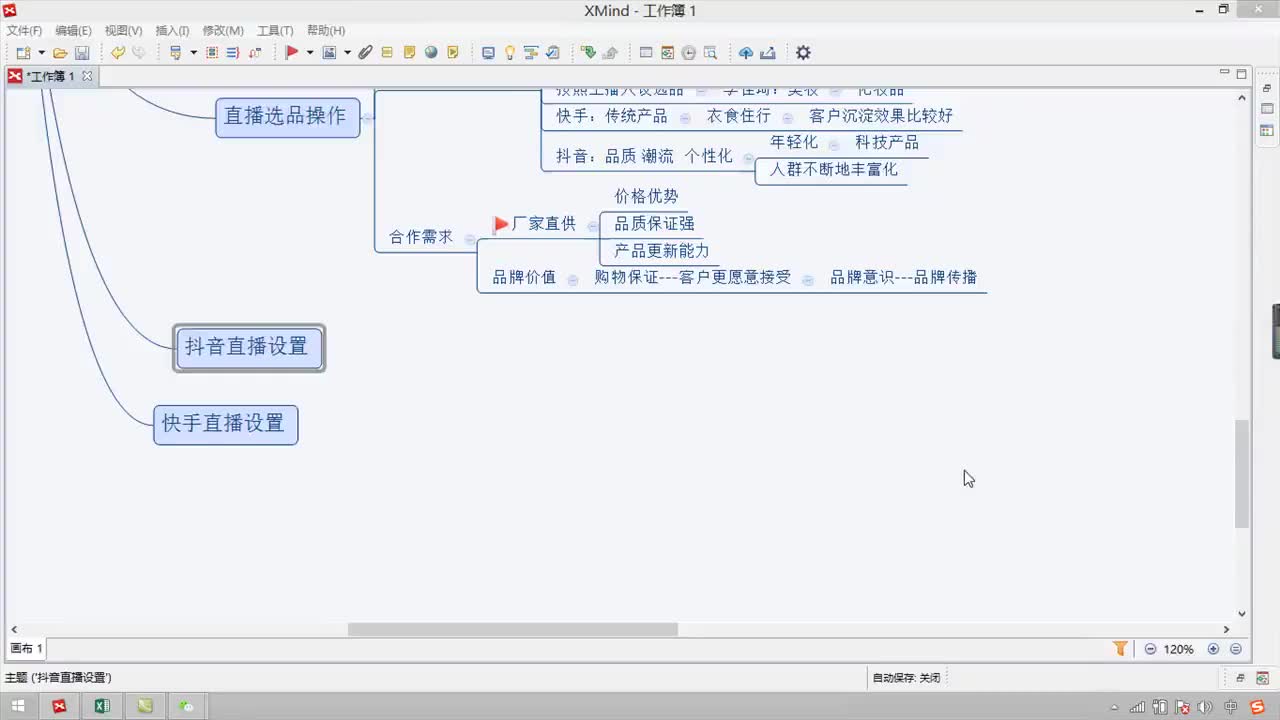Click the Label toolbar icon
Screen dimensions: 1280x720
pos(387,53)
